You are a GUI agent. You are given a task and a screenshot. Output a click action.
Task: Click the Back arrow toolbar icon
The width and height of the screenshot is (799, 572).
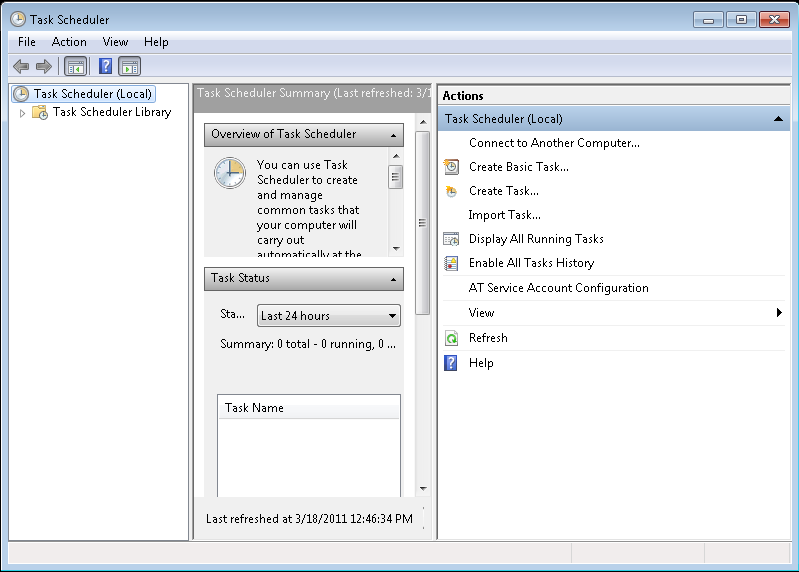point(21,66)
